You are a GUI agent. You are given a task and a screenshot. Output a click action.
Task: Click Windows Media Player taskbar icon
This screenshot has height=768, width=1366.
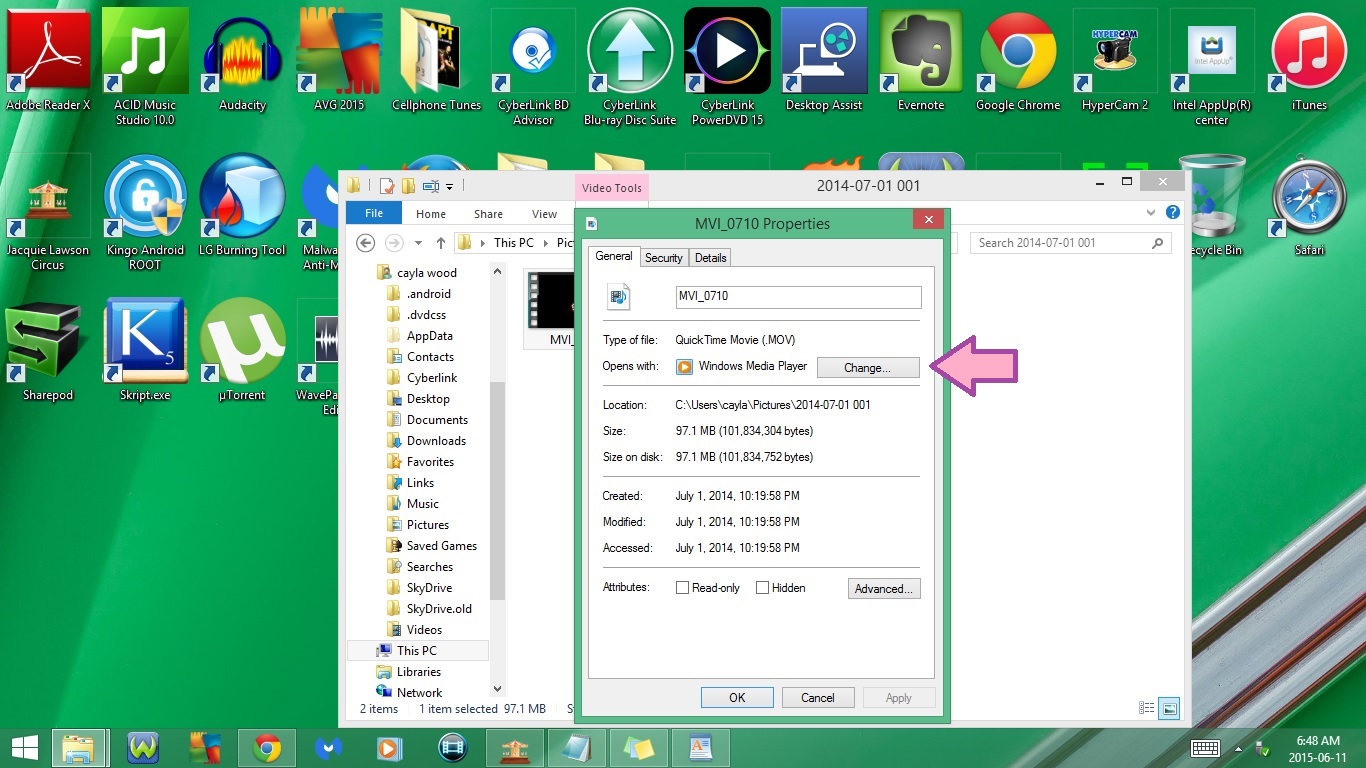coord(390,748)
